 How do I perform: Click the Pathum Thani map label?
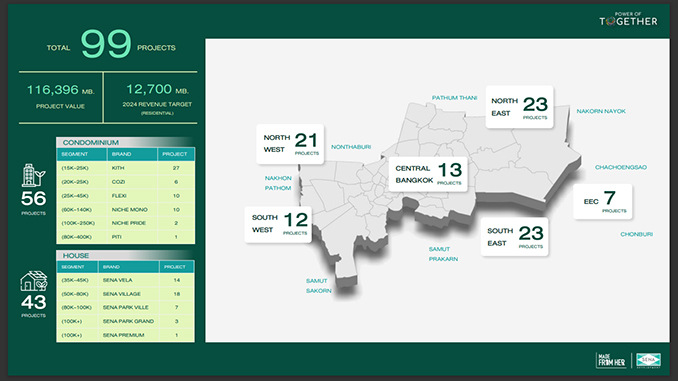point(454,98)
